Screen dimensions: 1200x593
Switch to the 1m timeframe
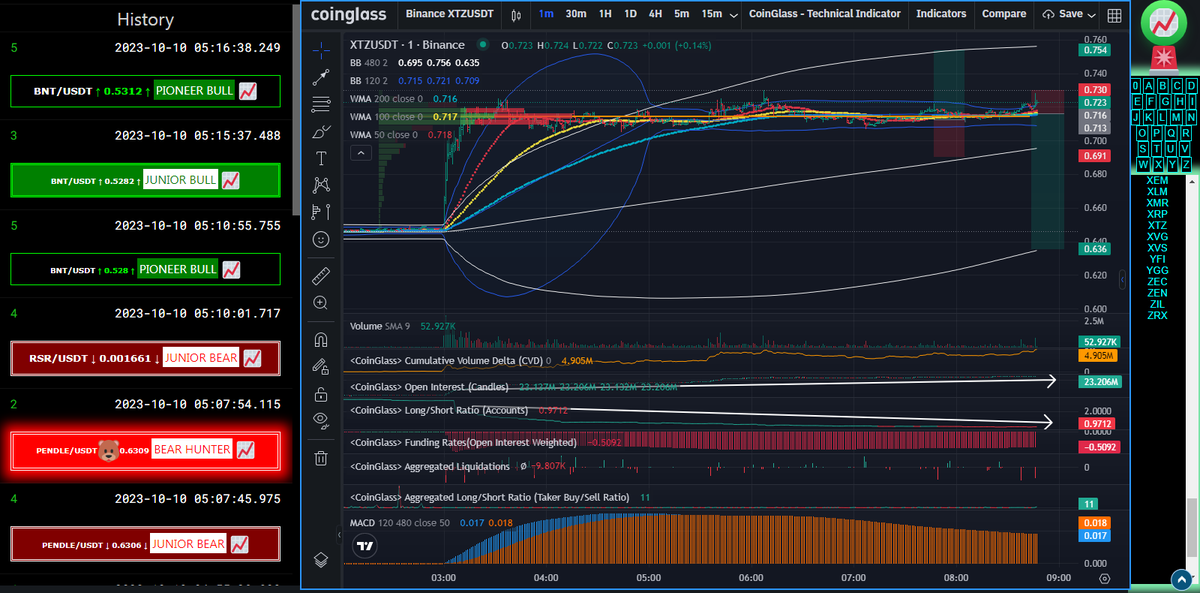[546, 14]
